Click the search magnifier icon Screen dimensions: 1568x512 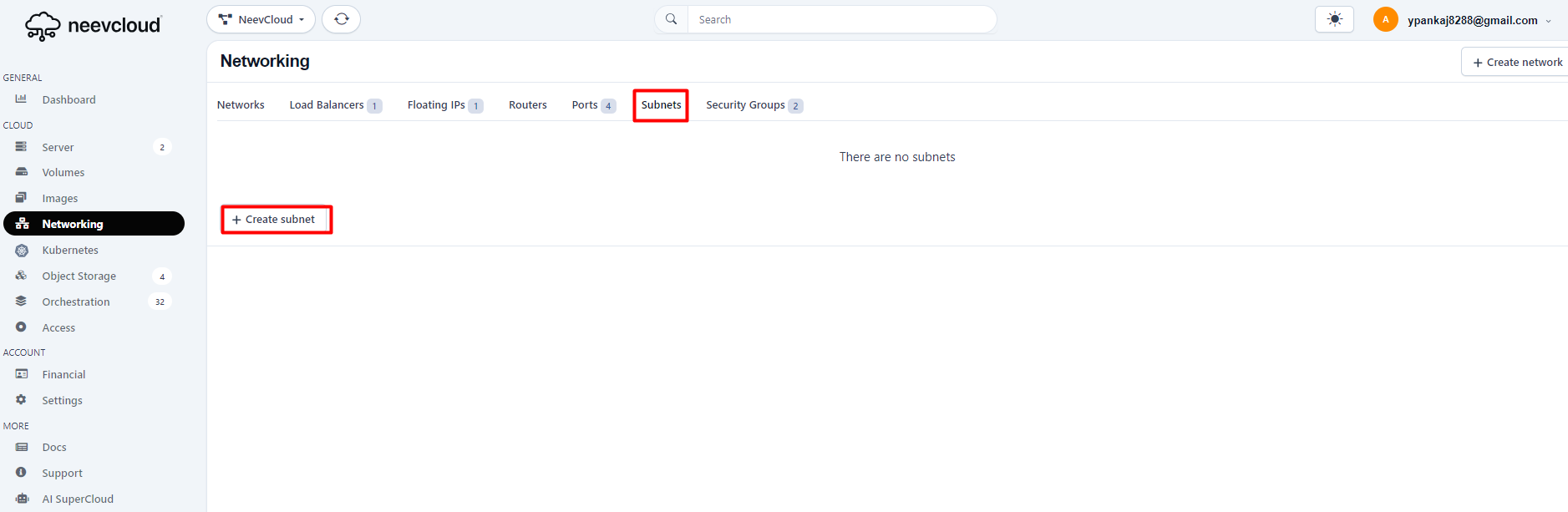tap(671, 19)
